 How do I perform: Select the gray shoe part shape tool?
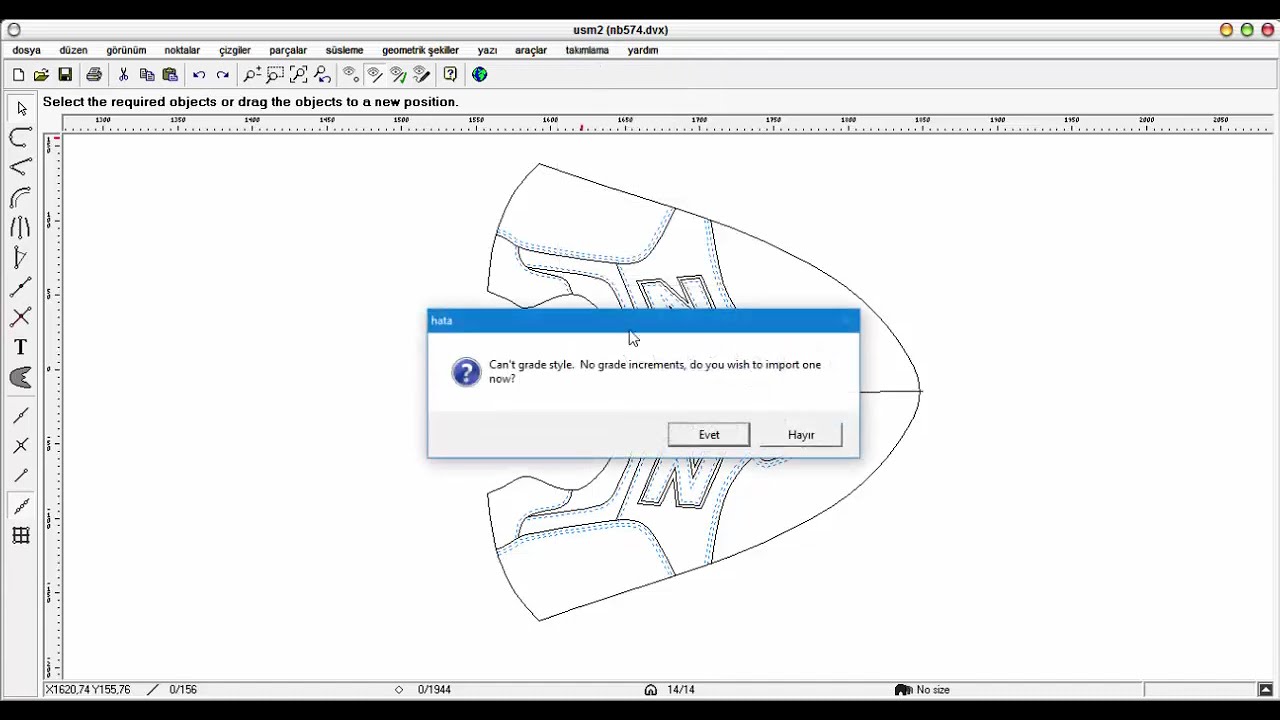[x=21, y=377]
